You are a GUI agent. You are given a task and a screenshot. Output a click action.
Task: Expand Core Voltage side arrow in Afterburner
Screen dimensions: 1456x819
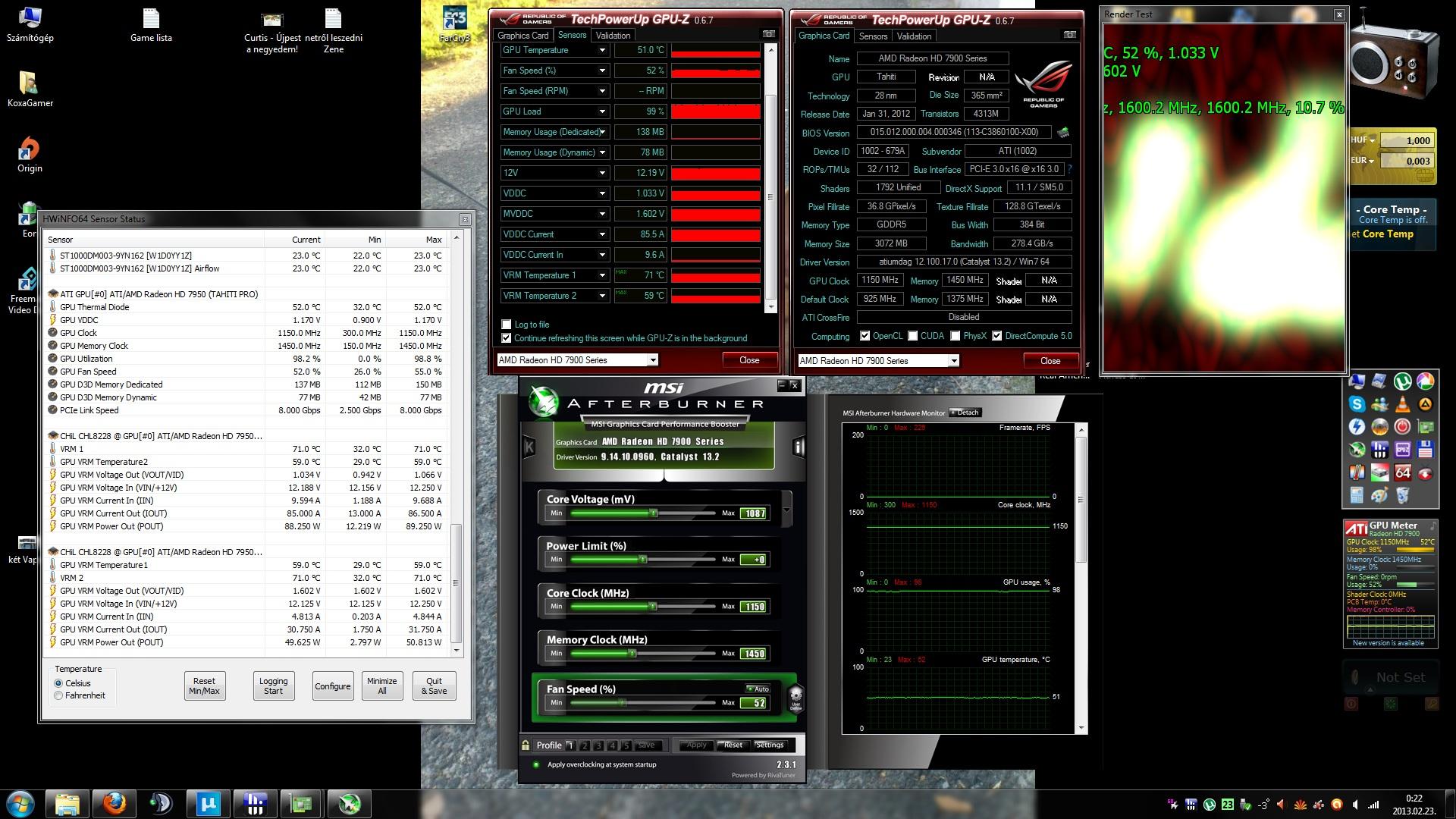tap(786, 510)
